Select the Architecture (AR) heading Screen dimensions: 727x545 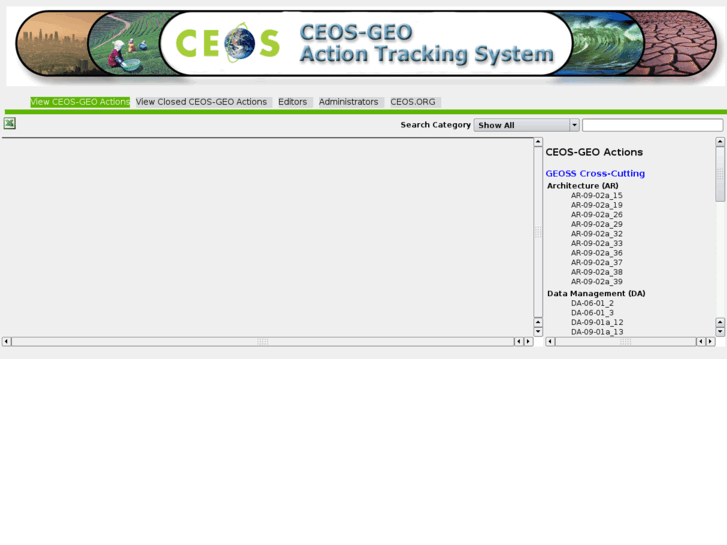coord(583,186)
